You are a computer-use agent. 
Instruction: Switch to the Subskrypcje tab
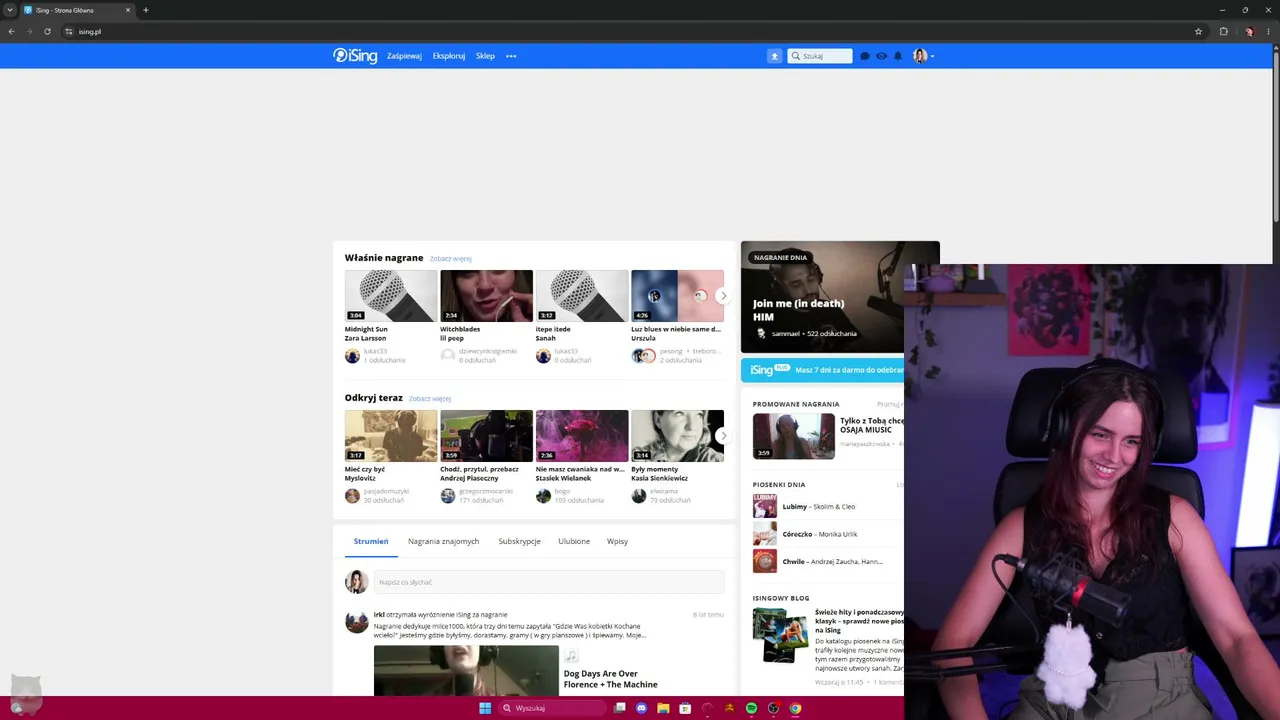519,541
